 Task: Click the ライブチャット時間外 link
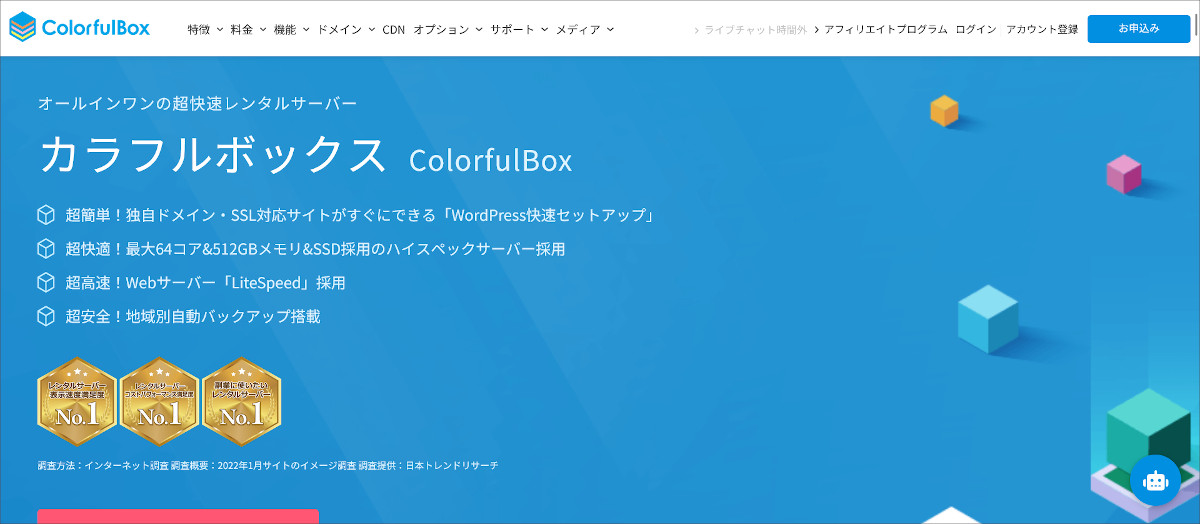pyautogui.click(x=750, y=29)
